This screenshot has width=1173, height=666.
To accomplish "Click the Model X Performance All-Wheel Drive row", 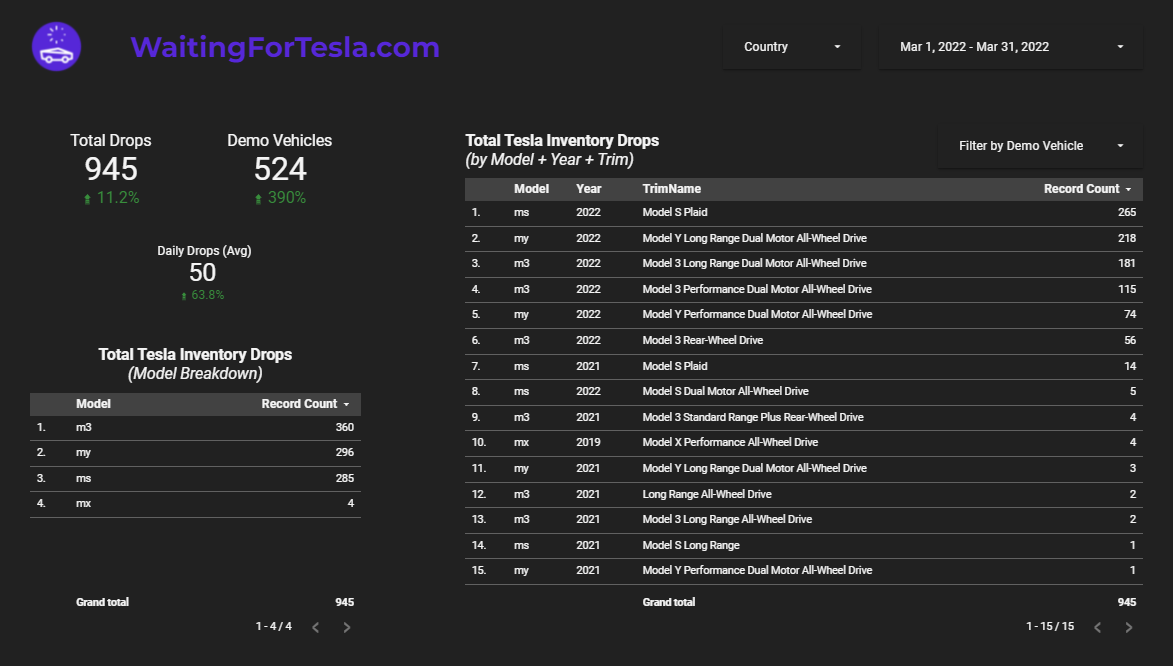I will [x=803, y=442].
